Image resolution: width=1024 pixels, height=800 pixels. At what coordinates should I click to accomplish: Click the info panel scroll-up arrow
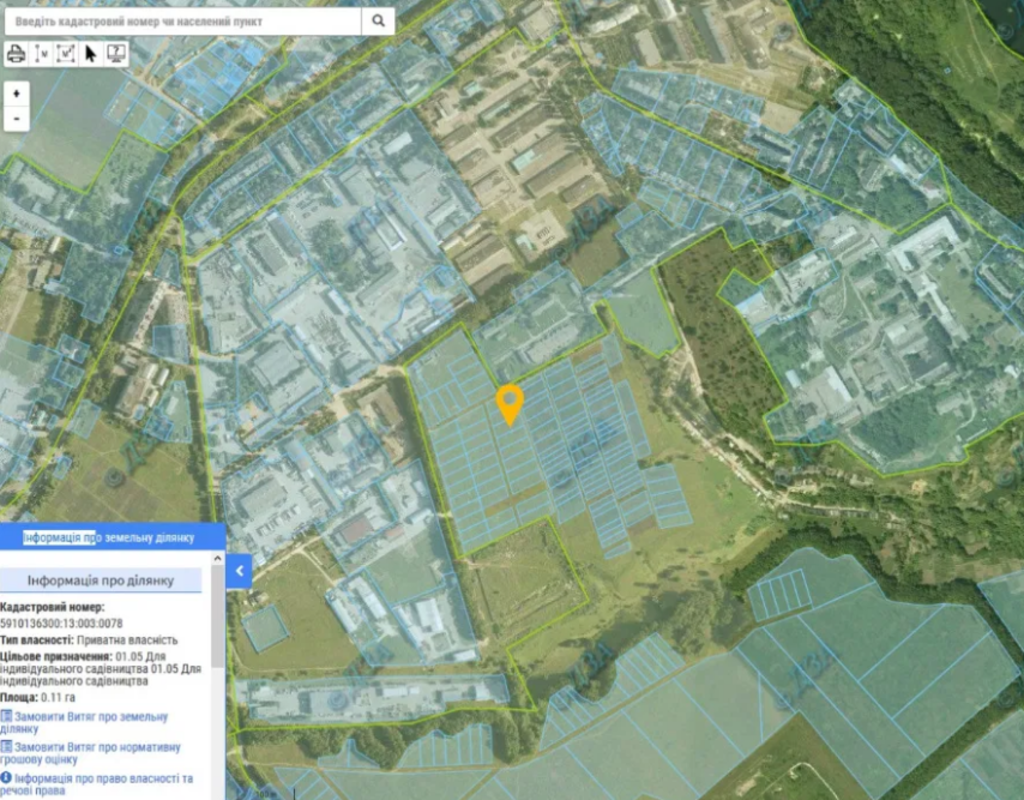(x=219, y=558)
